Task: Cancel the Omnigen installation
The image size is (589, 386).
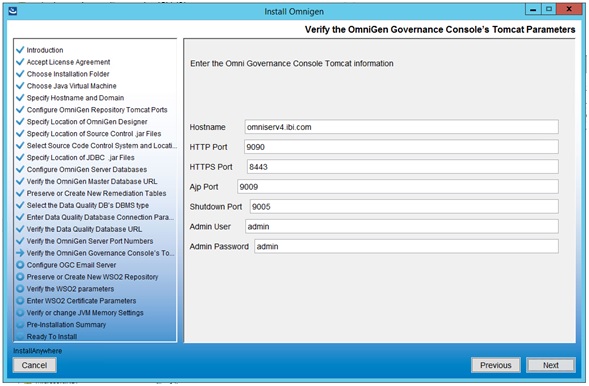Action: 35,365
